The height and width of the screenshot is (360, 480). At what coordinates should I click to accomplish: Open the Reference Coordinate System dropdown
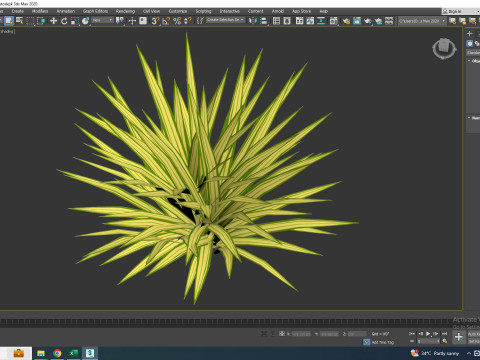point(102,20)
